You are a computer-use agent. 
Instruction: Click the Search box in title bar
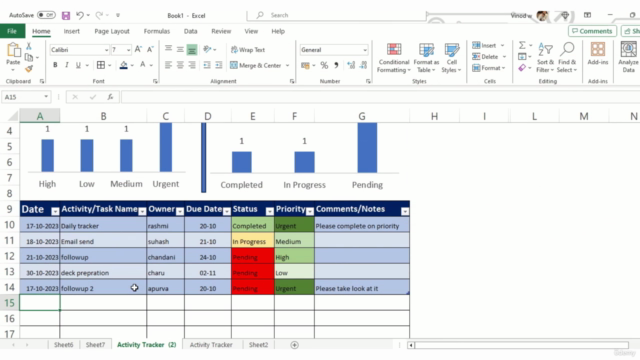336,15
